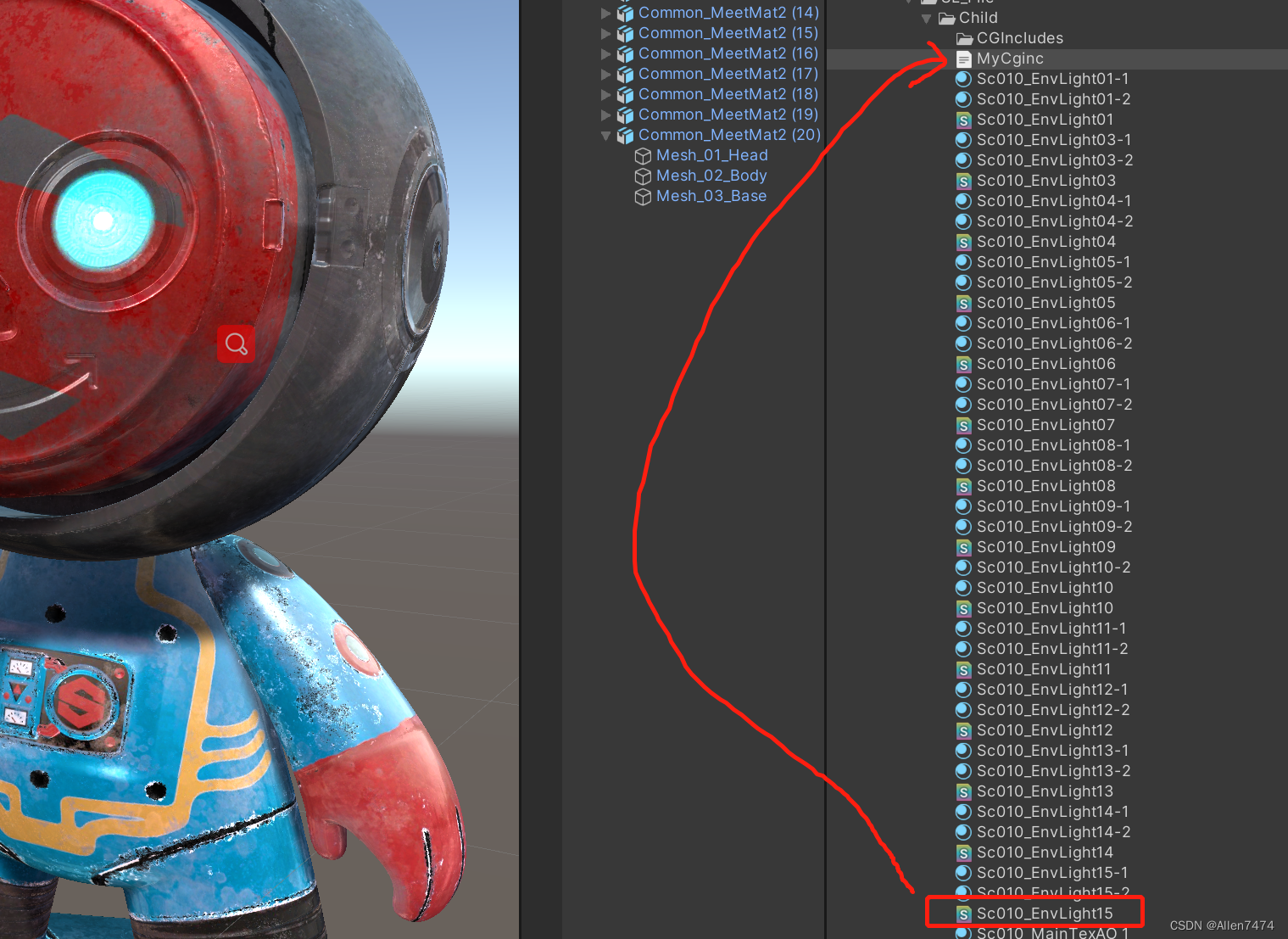Screen dimensions: 1288x939
Task: Click material icon of Sc010_EnvLight07-1
Action: click(963, 384)
